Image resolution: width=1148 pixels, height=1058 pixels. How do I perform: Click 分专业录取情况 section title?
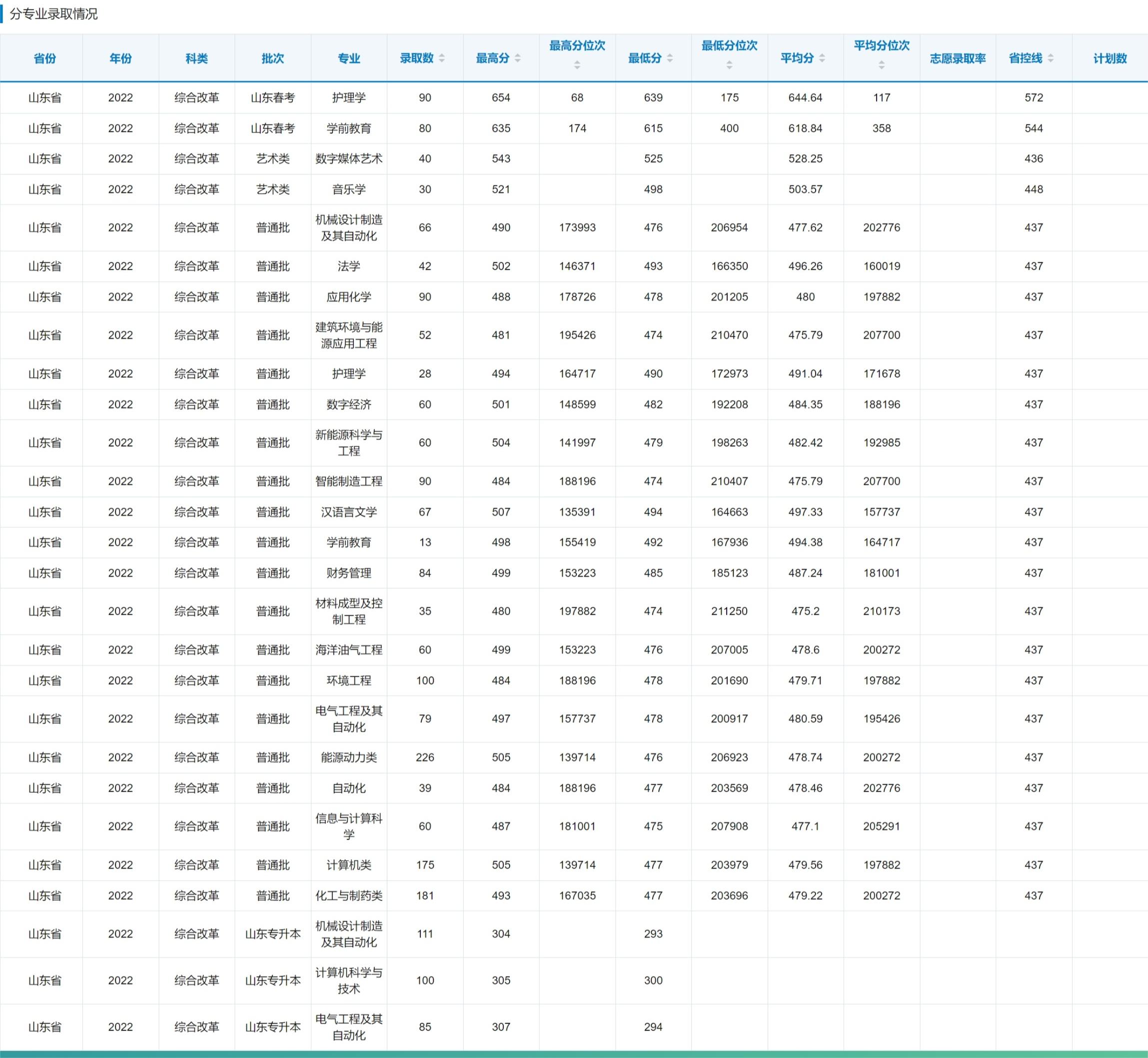pos(54,13)
